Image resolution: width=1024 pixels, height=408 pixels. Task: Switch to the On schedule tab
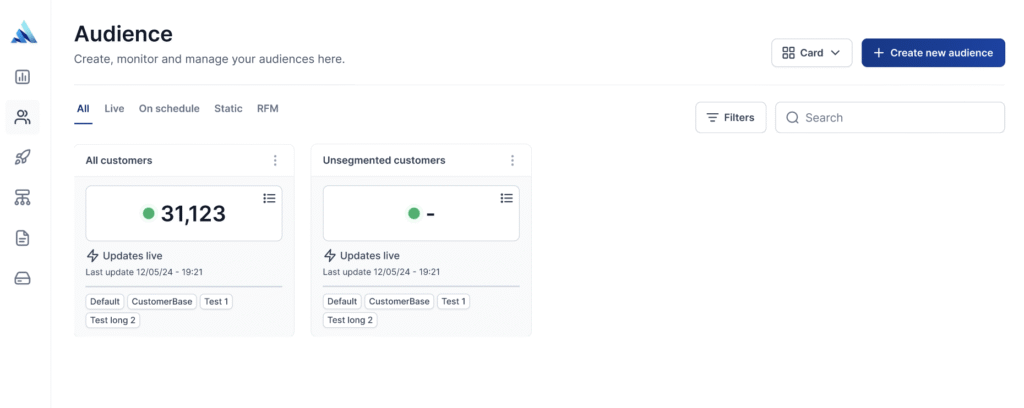tap(169, 109)
